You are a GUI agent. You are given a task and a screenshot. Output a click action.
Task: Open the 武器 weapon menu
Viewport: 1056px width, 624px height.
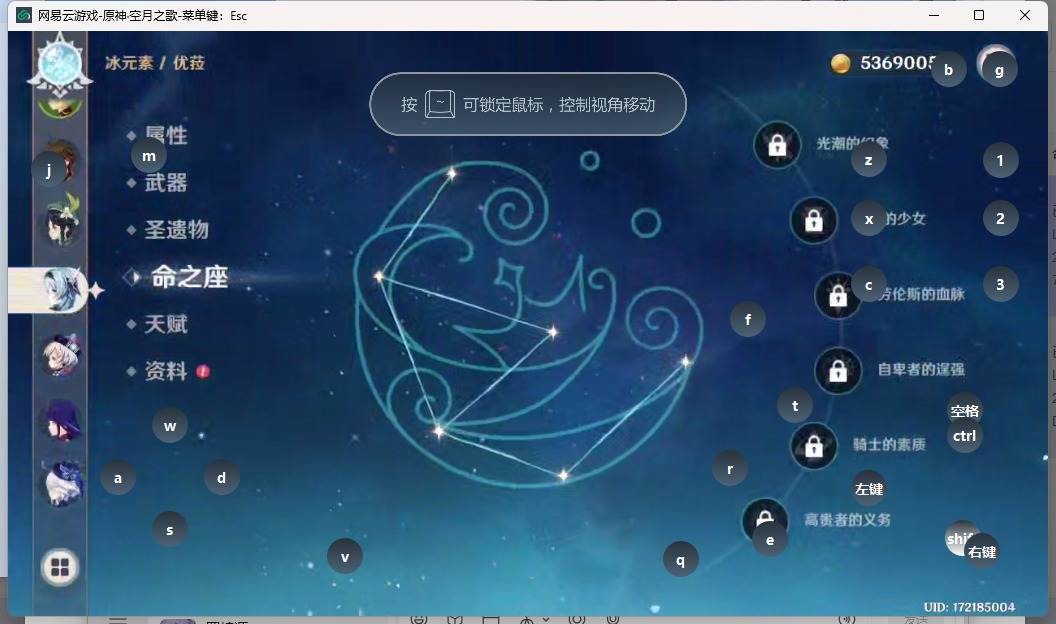166,182
